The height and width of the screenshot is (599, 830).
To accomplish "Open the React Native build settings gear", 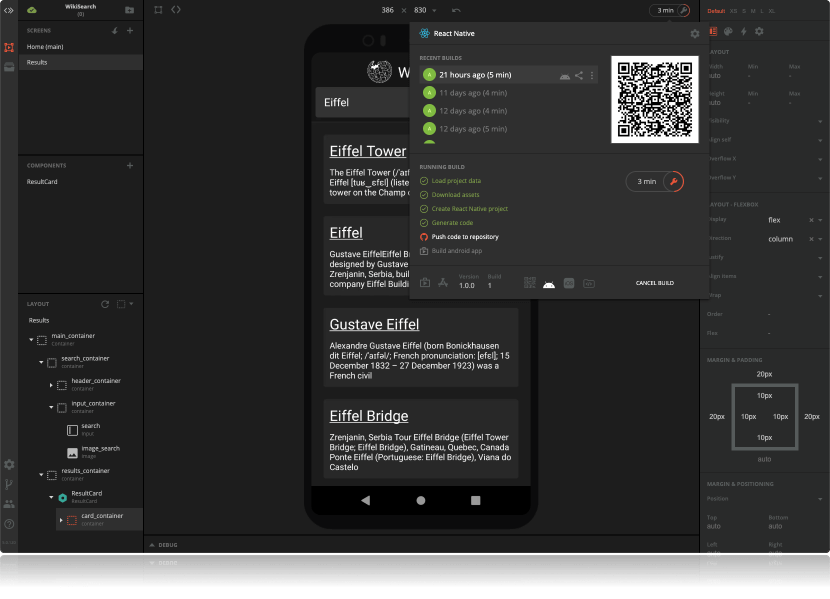I will [x=697, y=33].
